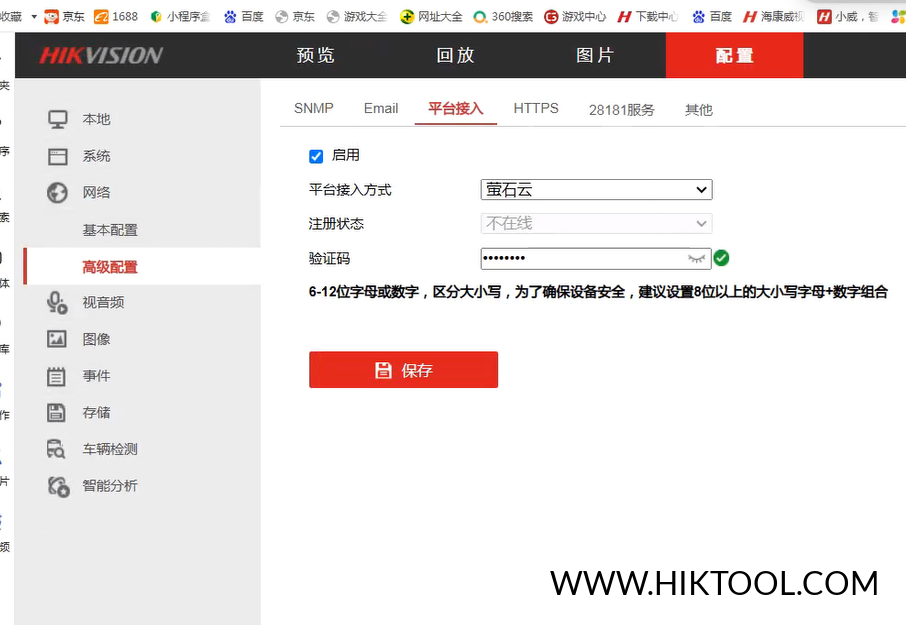This screenshot has height=625, width=906.
Task: Open the 下载中心 bookmark
Action: pos(648,17)
